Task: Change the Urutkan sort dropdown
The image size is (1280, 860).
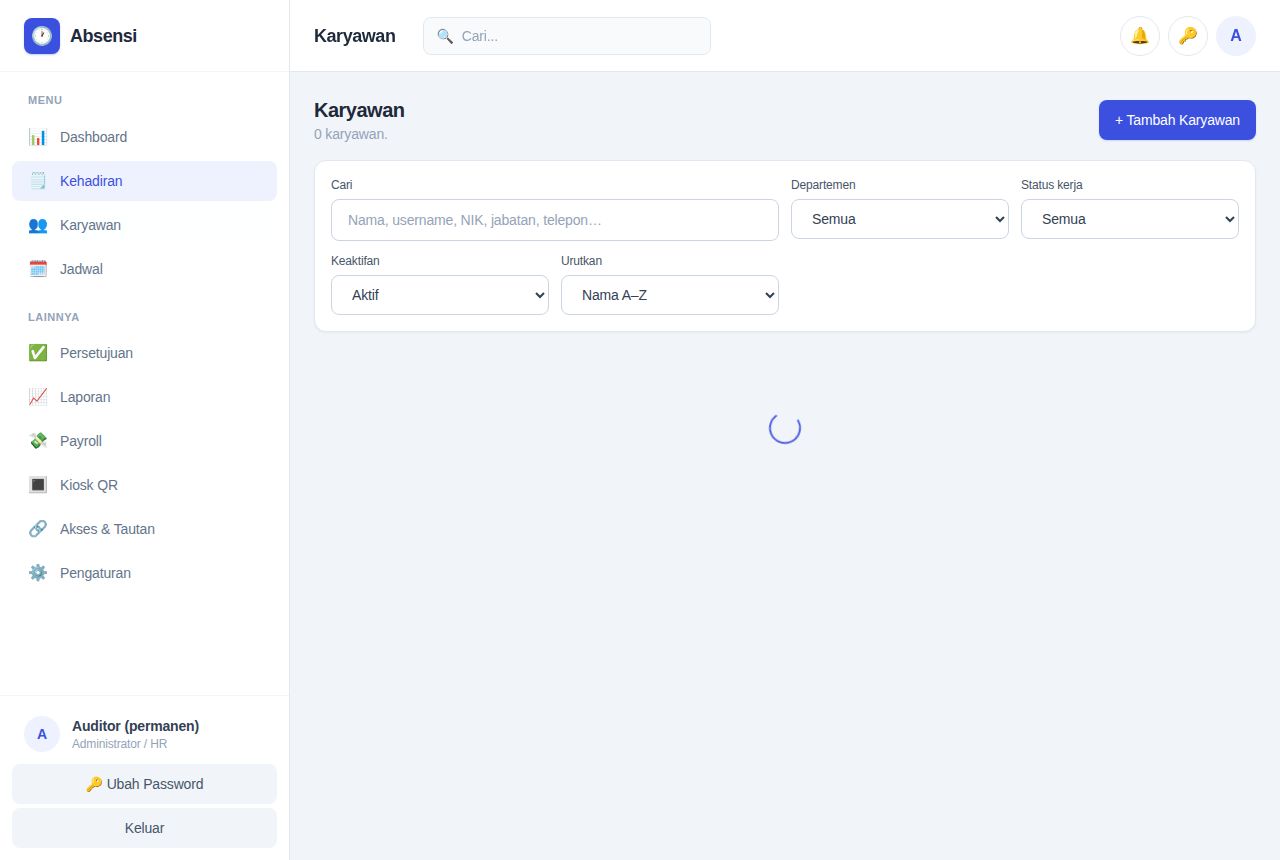Action: click(x=670, y=295)
